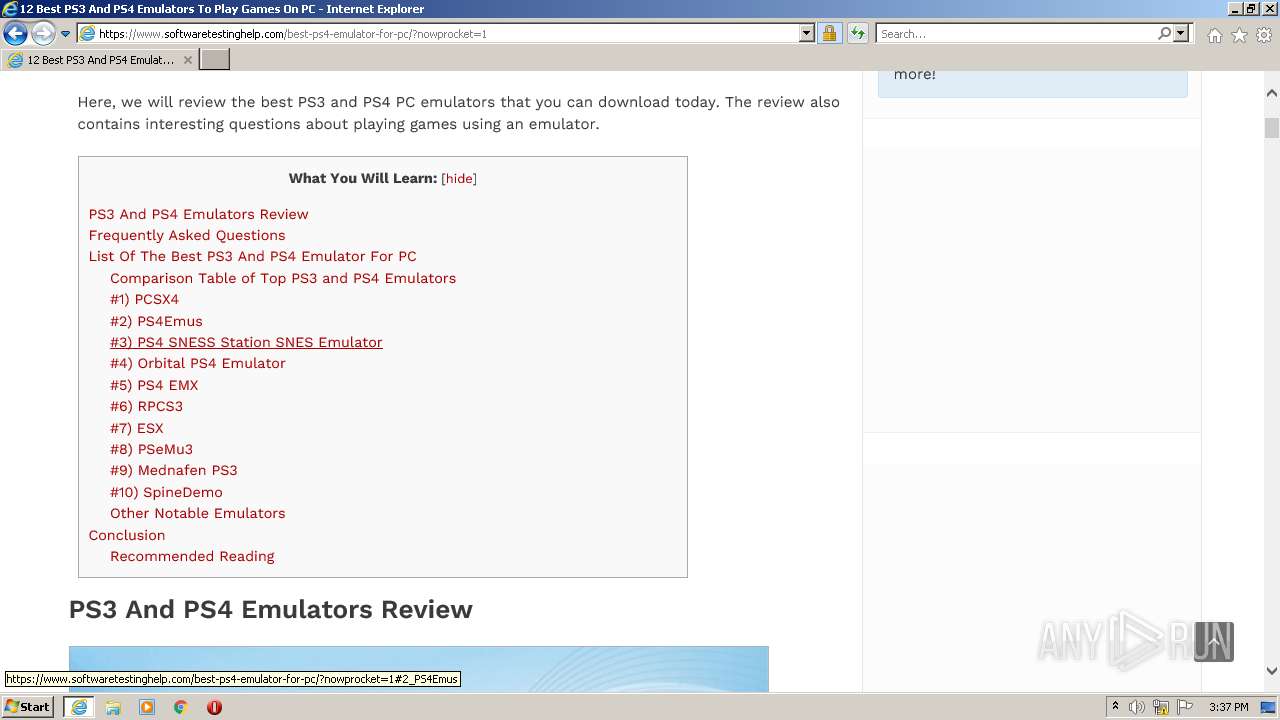Hide the What You Will Learn contents
Viewport: 1280px width, 720px height.
tap(459, 178)
